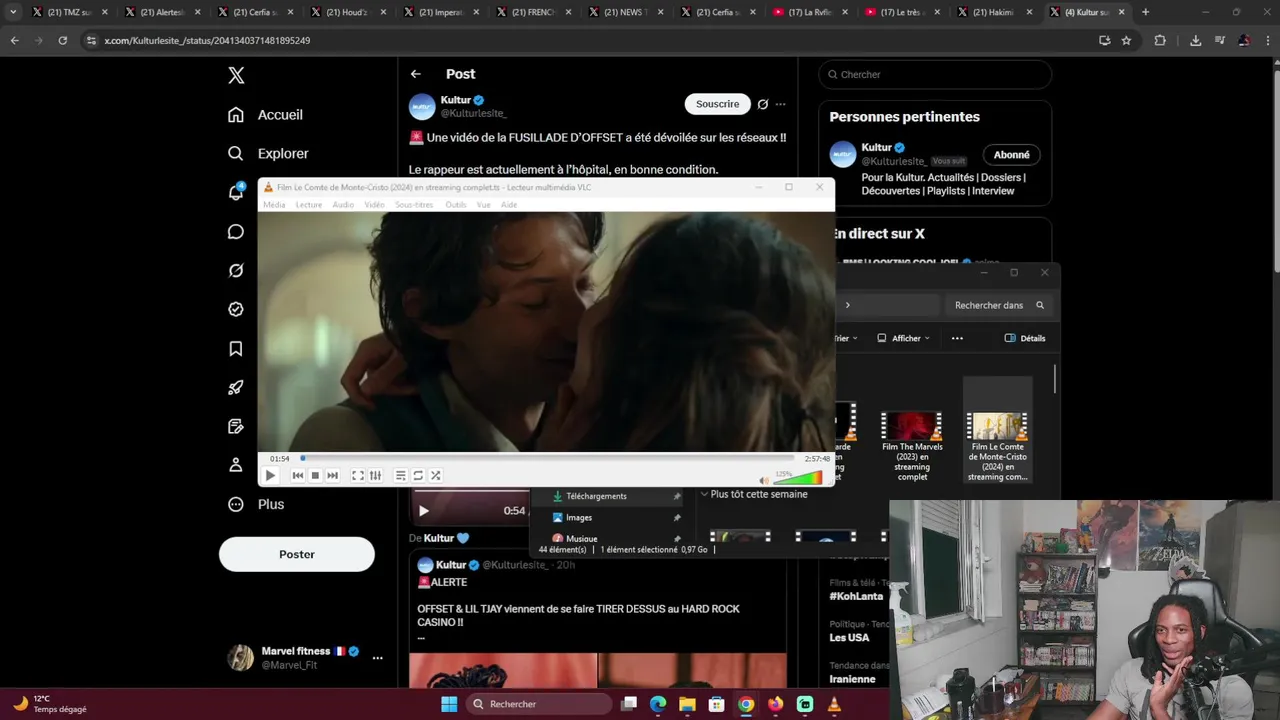Toggle the VLC playlist view
The image size is (1280, 720).
coord(400,476)
